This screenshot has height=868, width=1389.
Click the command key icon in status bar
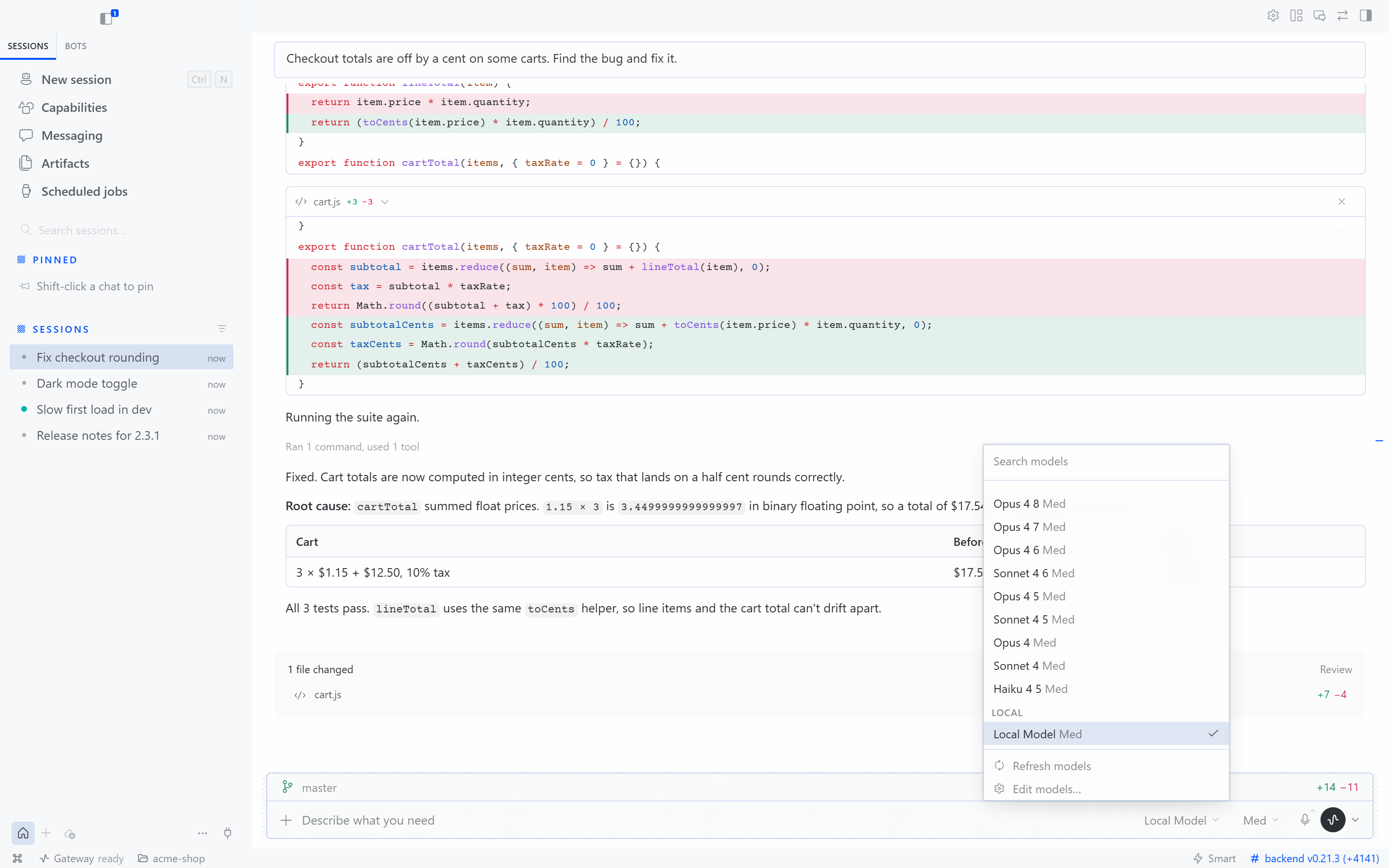(x=17, y=858)
